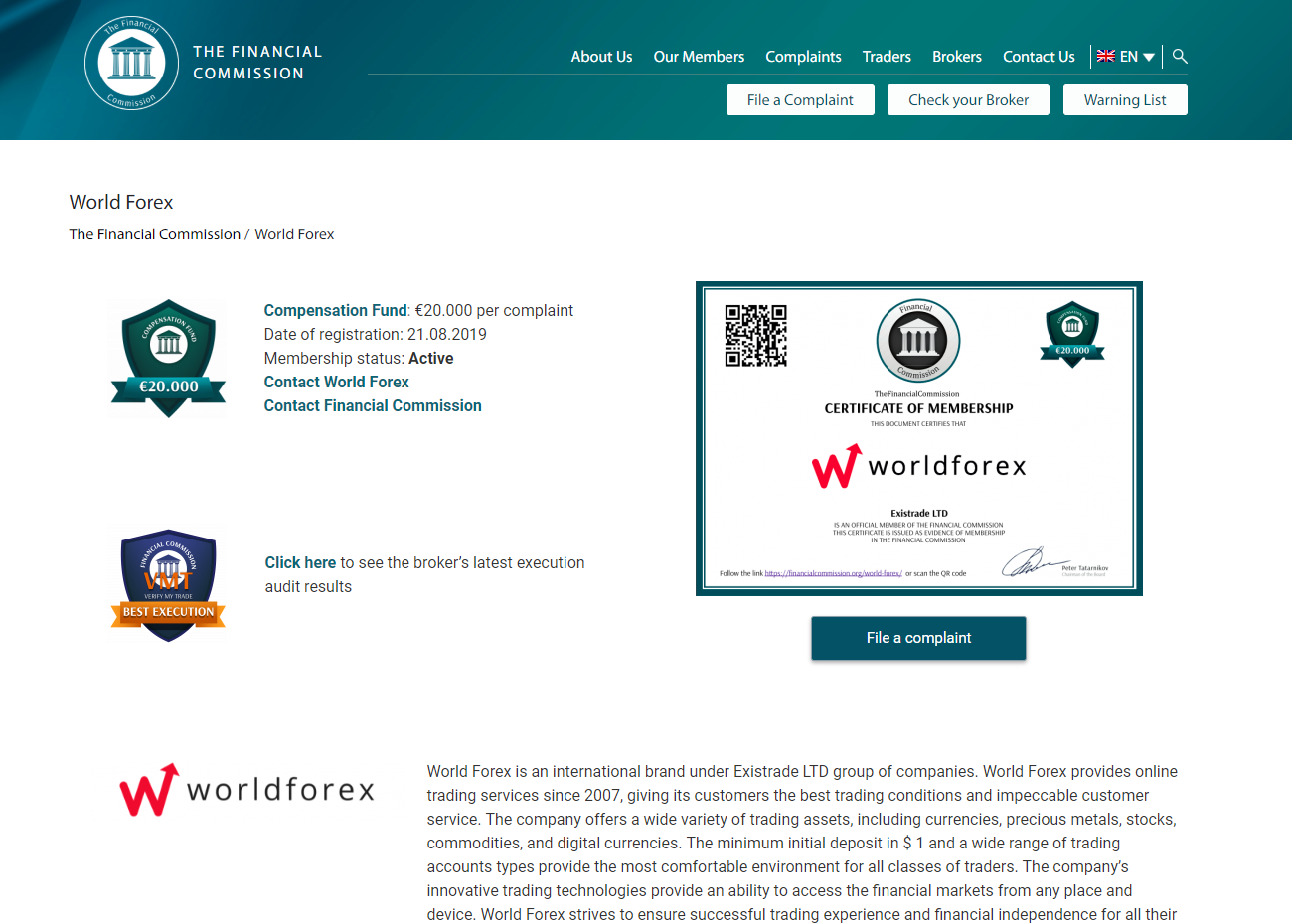The width and height of the screenshot is (1292, 924).
Task: Open the membership certificate image
Action: point(919,439)
